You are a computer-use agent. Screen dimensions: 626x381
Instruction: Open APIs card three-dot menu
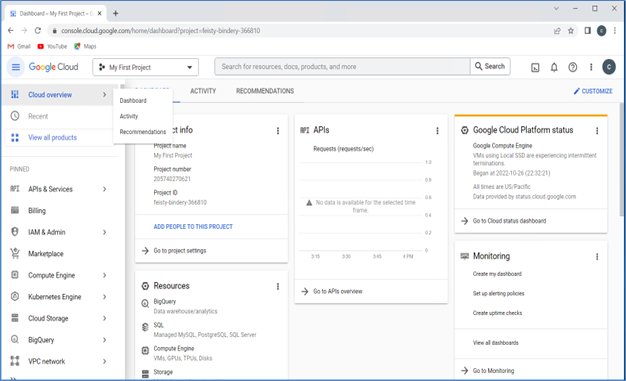437,131
